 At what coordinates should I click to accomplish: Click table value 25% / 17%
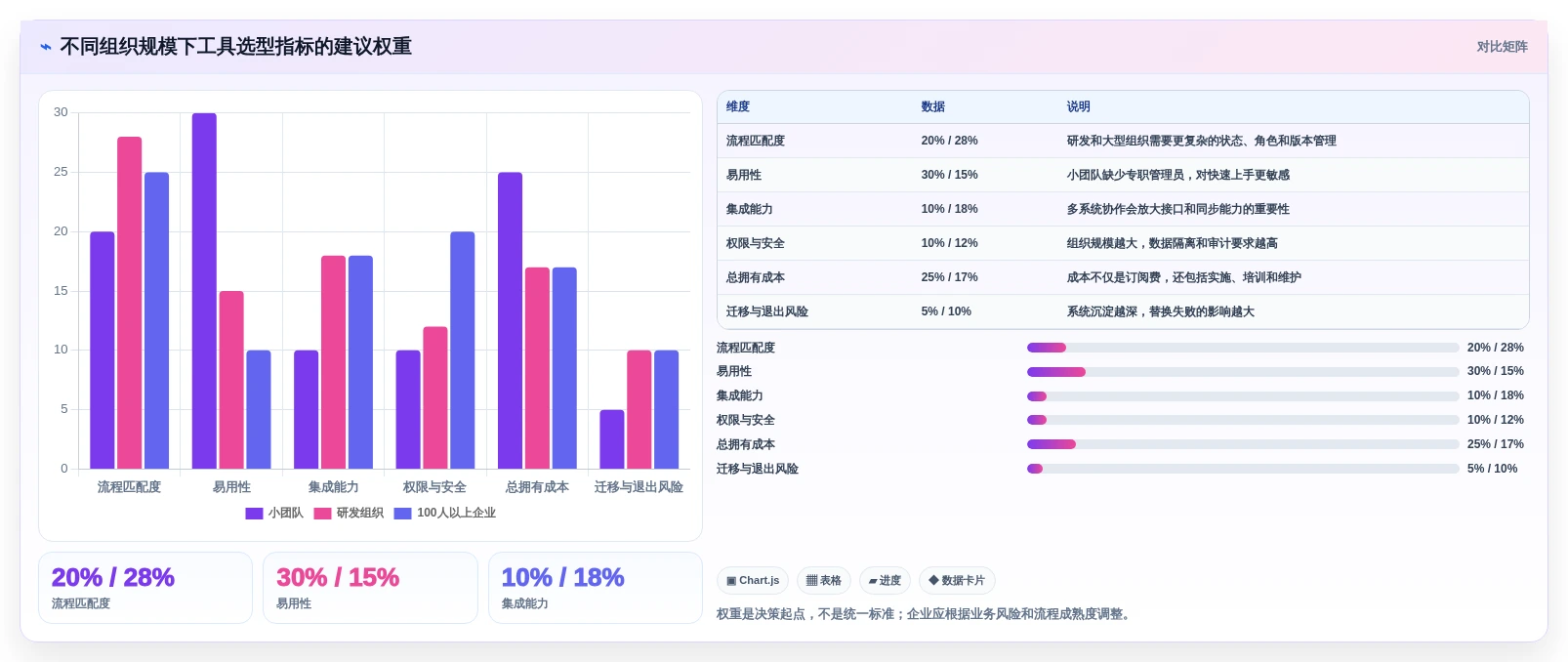click(949, 277)
